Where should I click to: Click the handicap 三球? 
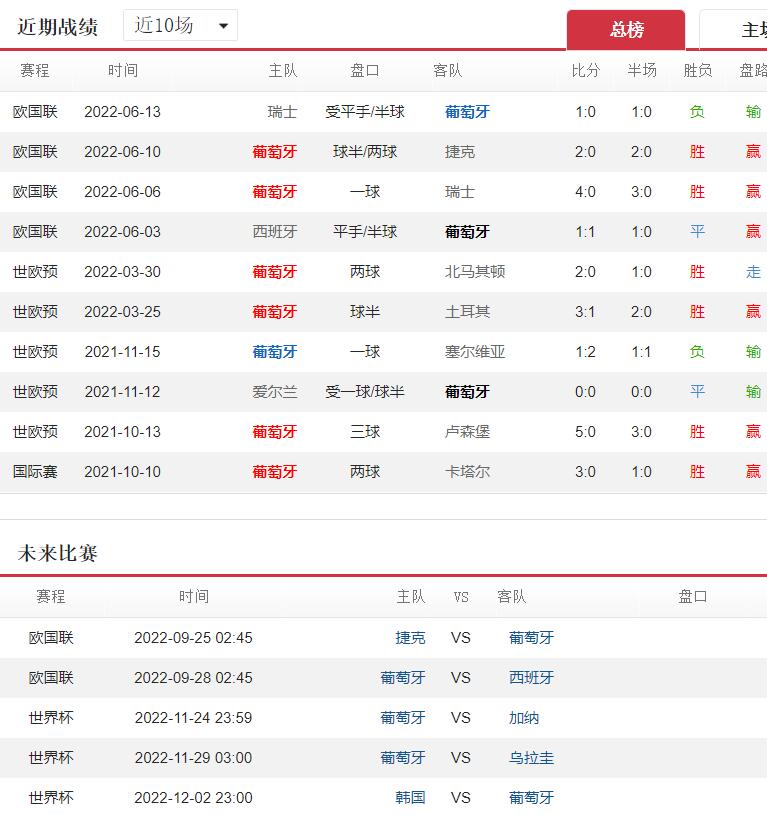click(x=365, y=432)
